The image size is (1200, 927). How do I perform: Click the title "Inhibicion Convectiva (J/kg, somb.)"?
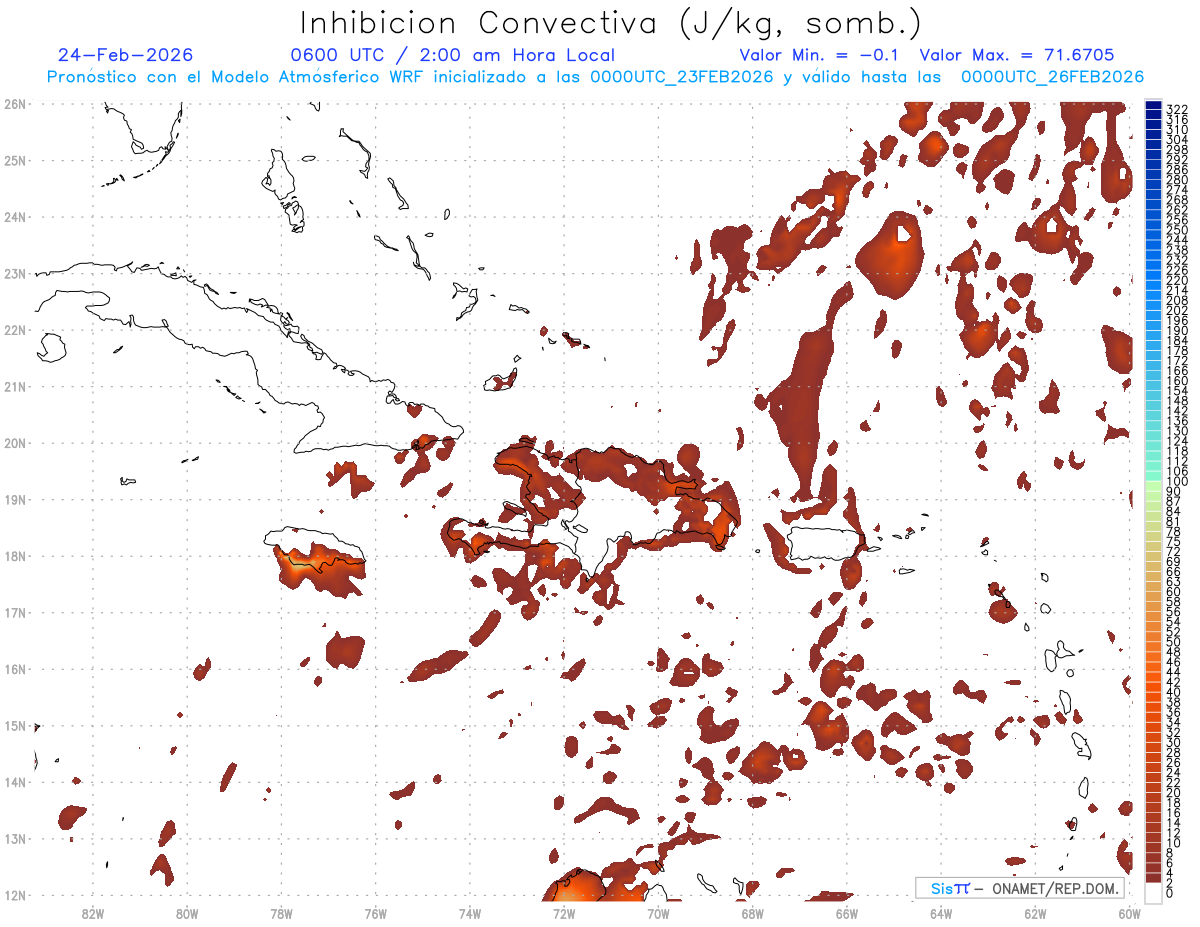tap(611, 23)
